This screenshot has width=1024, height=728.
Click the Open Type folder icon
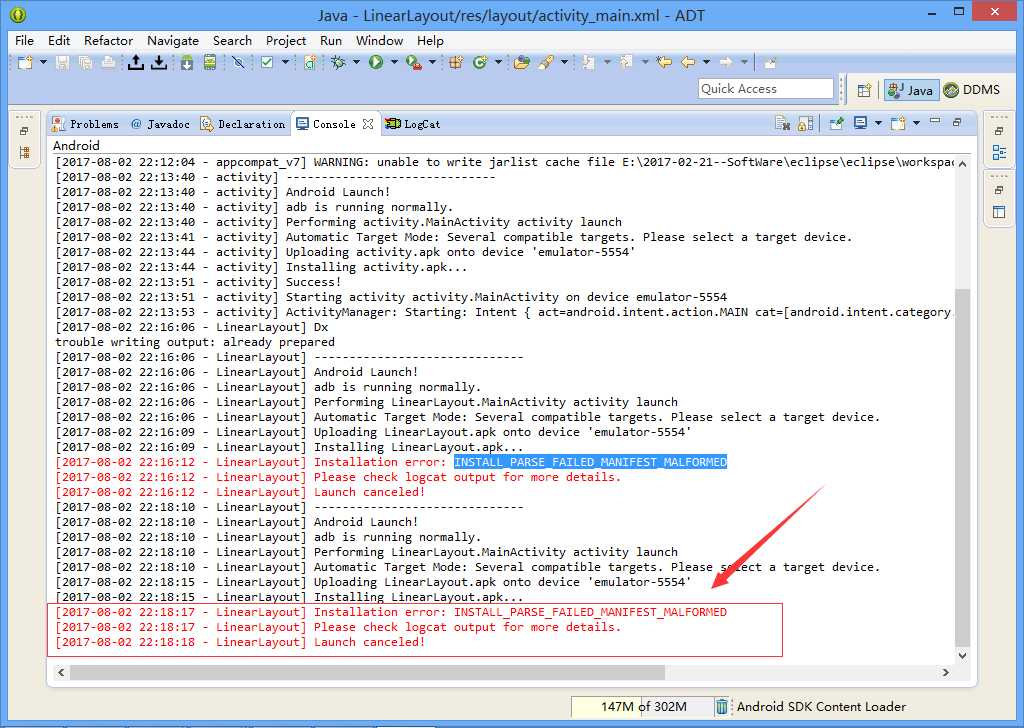click(x=521, y=63)
